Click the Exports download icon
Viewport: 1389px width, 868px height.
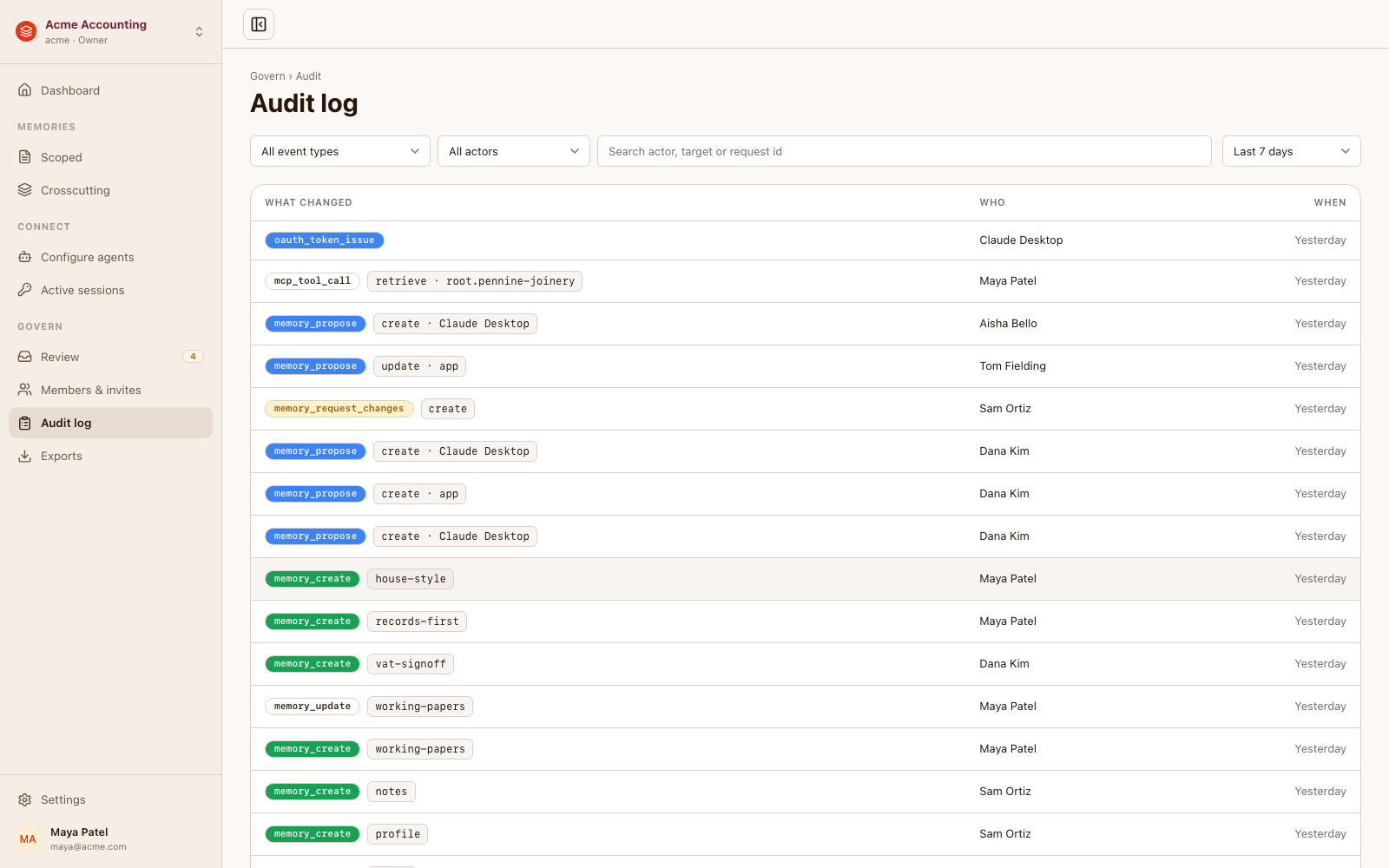click(x=25, y=456)
